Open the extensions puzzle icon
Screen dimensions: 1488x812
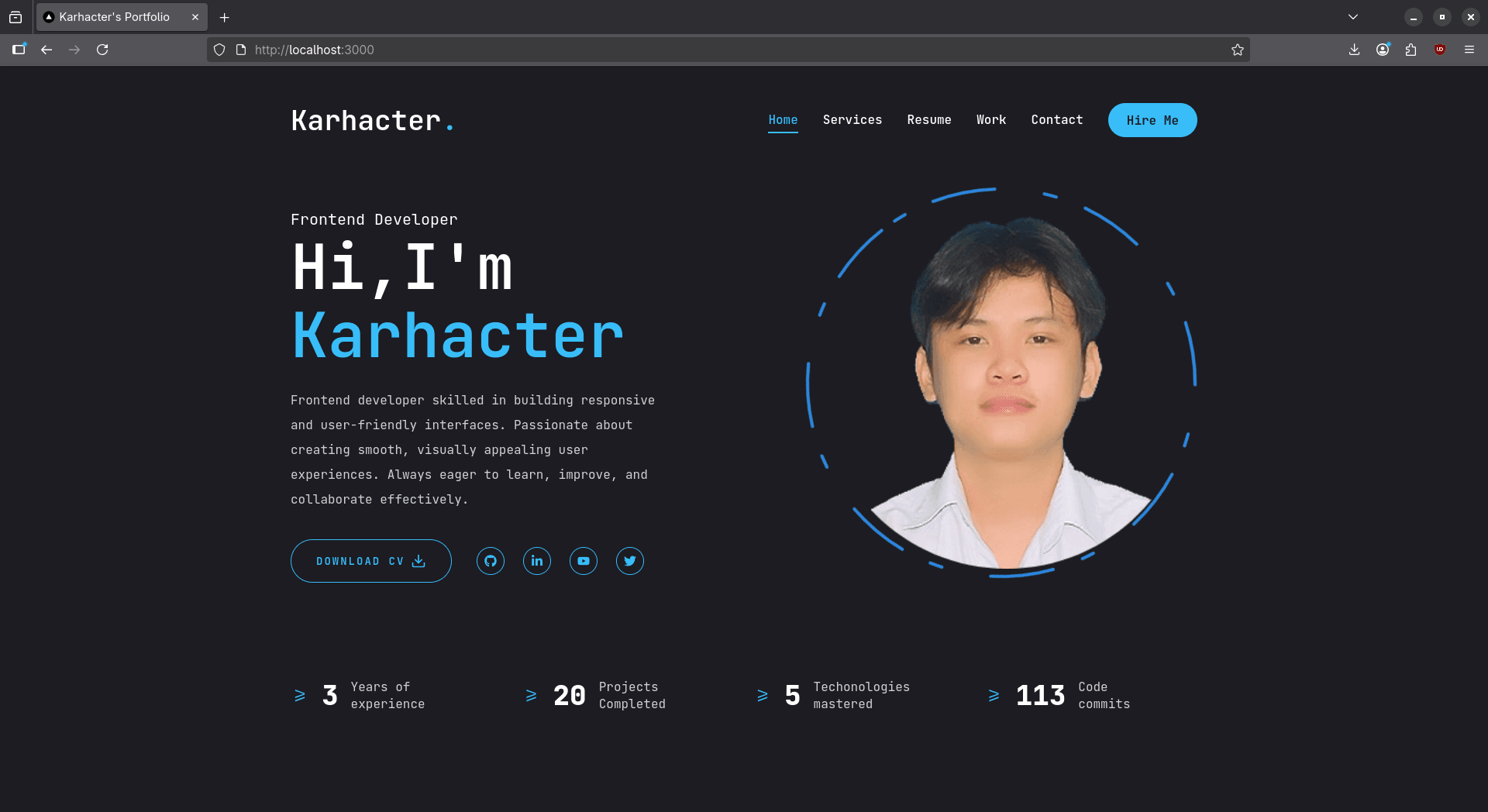point(1410,50)
